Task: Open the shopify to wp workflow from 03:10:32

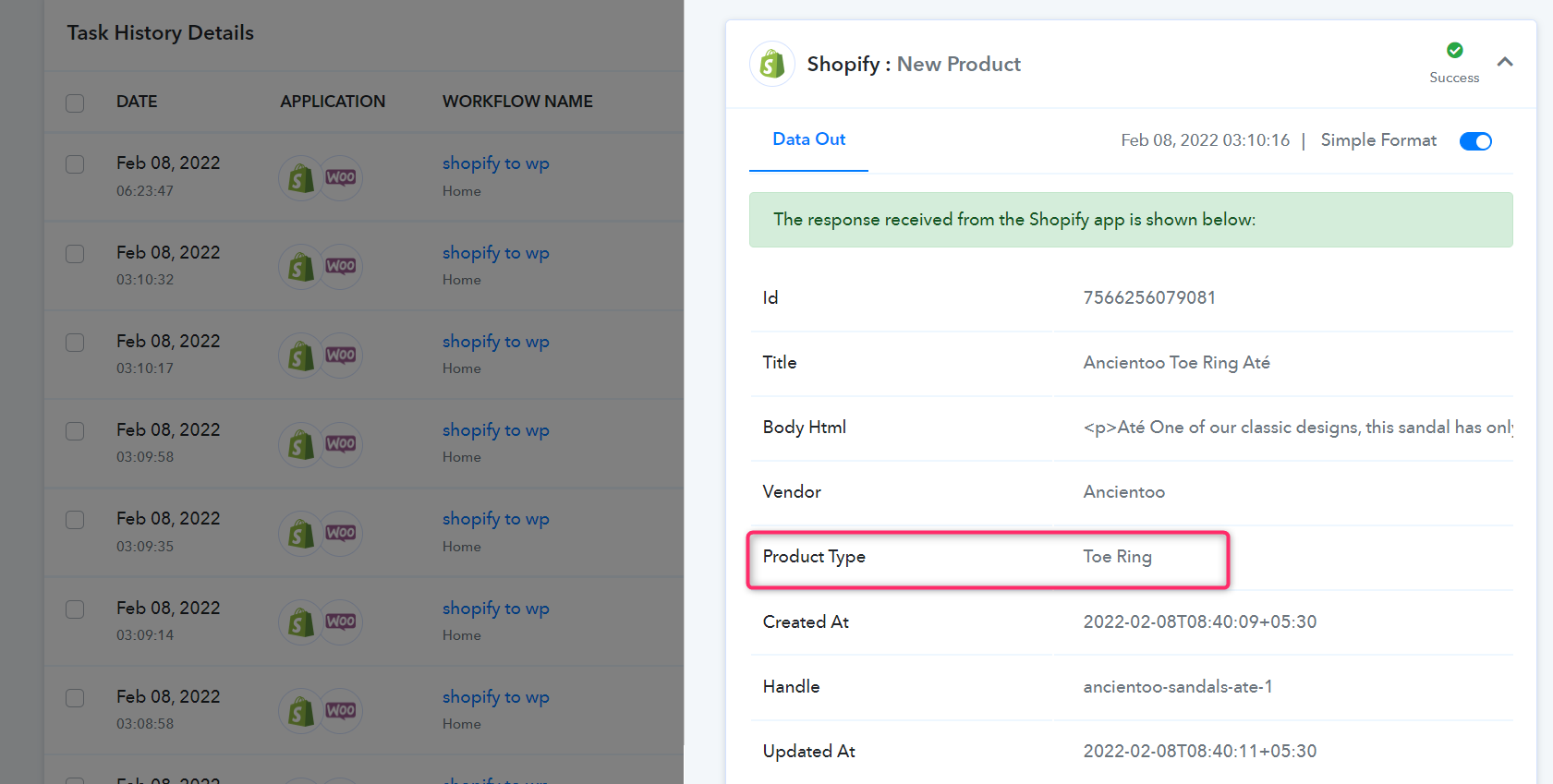Action: click(495, 253)
